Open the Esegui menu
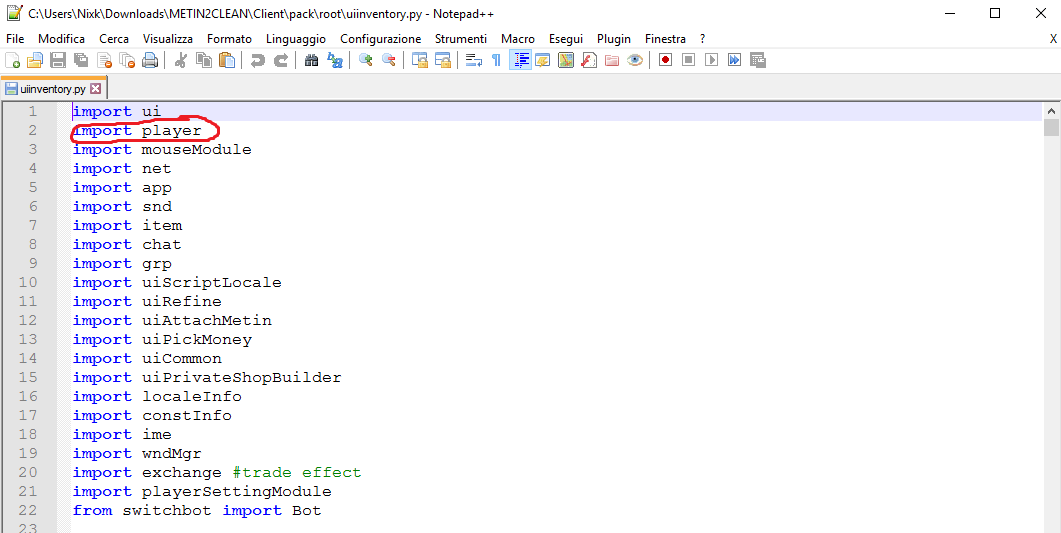1061x533 pixels. (566, 39)
